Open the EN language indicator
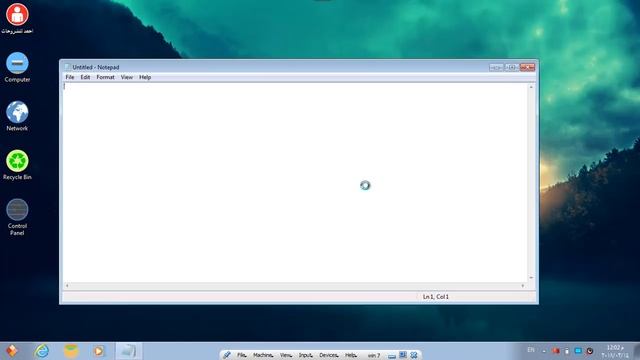 click(531, 350)
